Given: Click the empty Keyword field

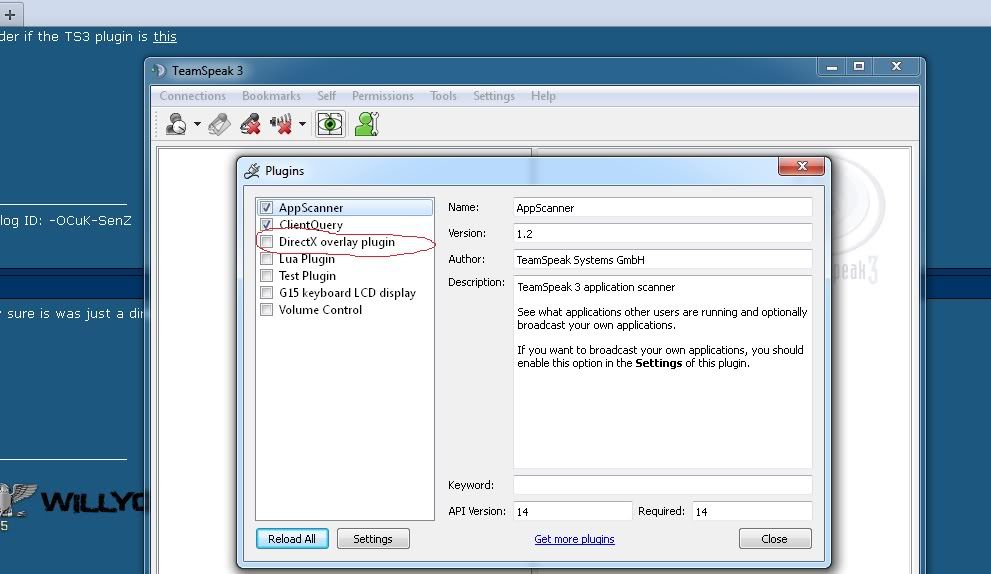Looking at the screenshot, I should pos(662,485).
